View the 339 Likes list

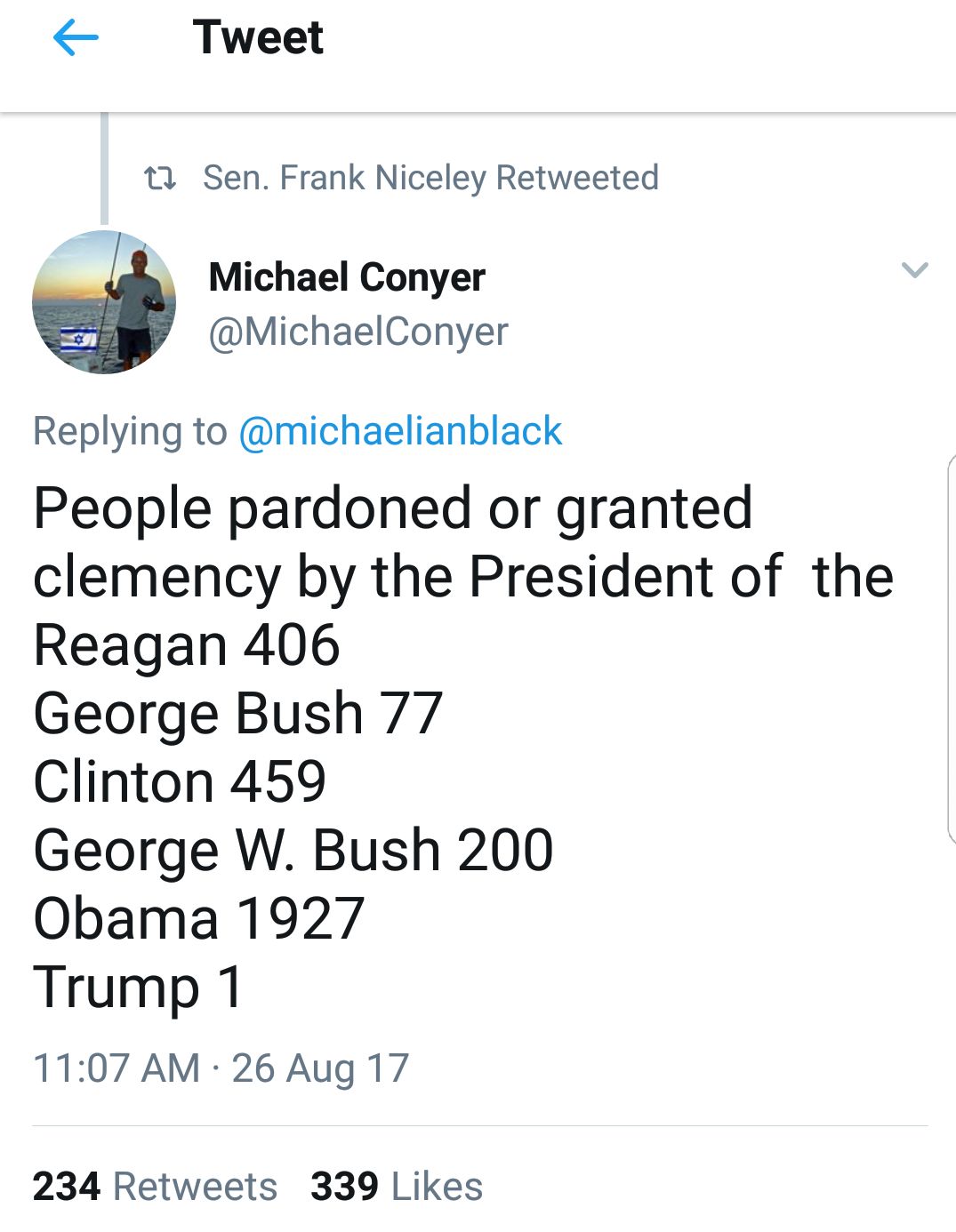tap(397, 1187)
